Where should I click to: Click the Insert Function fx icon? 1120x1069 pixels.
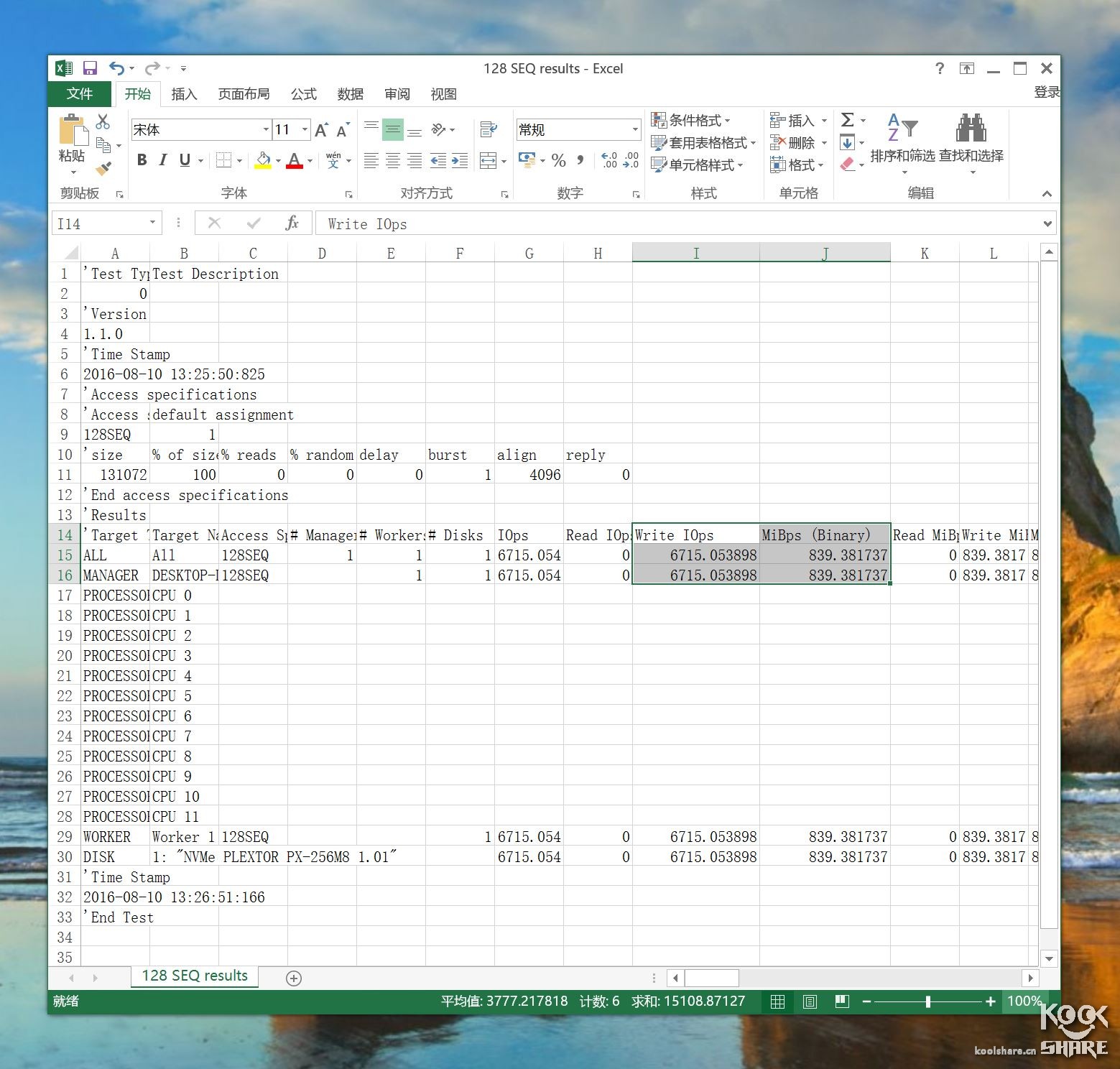(292, 223)
